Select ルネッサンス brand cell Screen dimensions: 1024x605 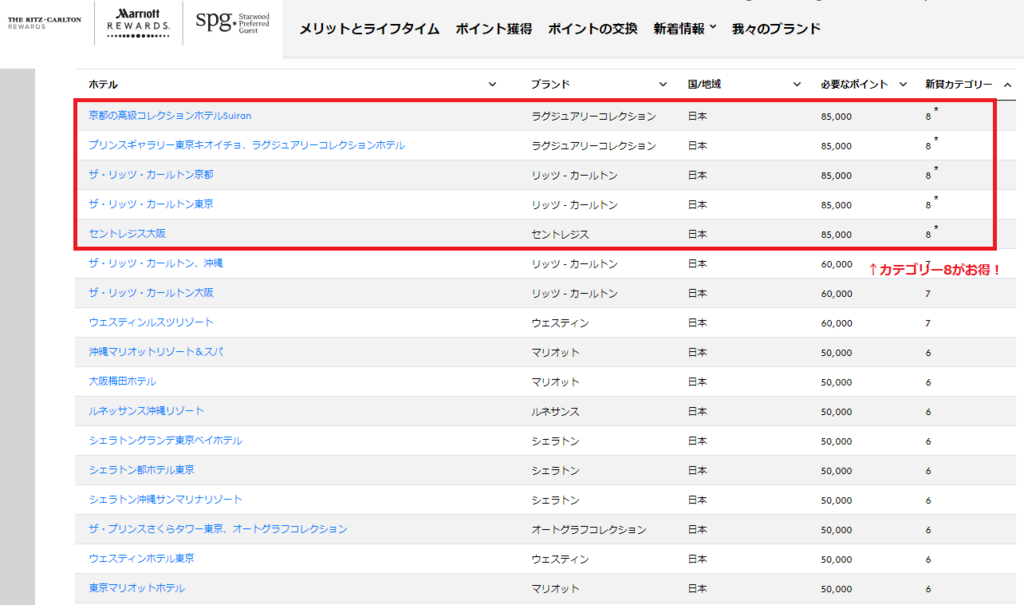pyautogui.click(x=555, y=412)
